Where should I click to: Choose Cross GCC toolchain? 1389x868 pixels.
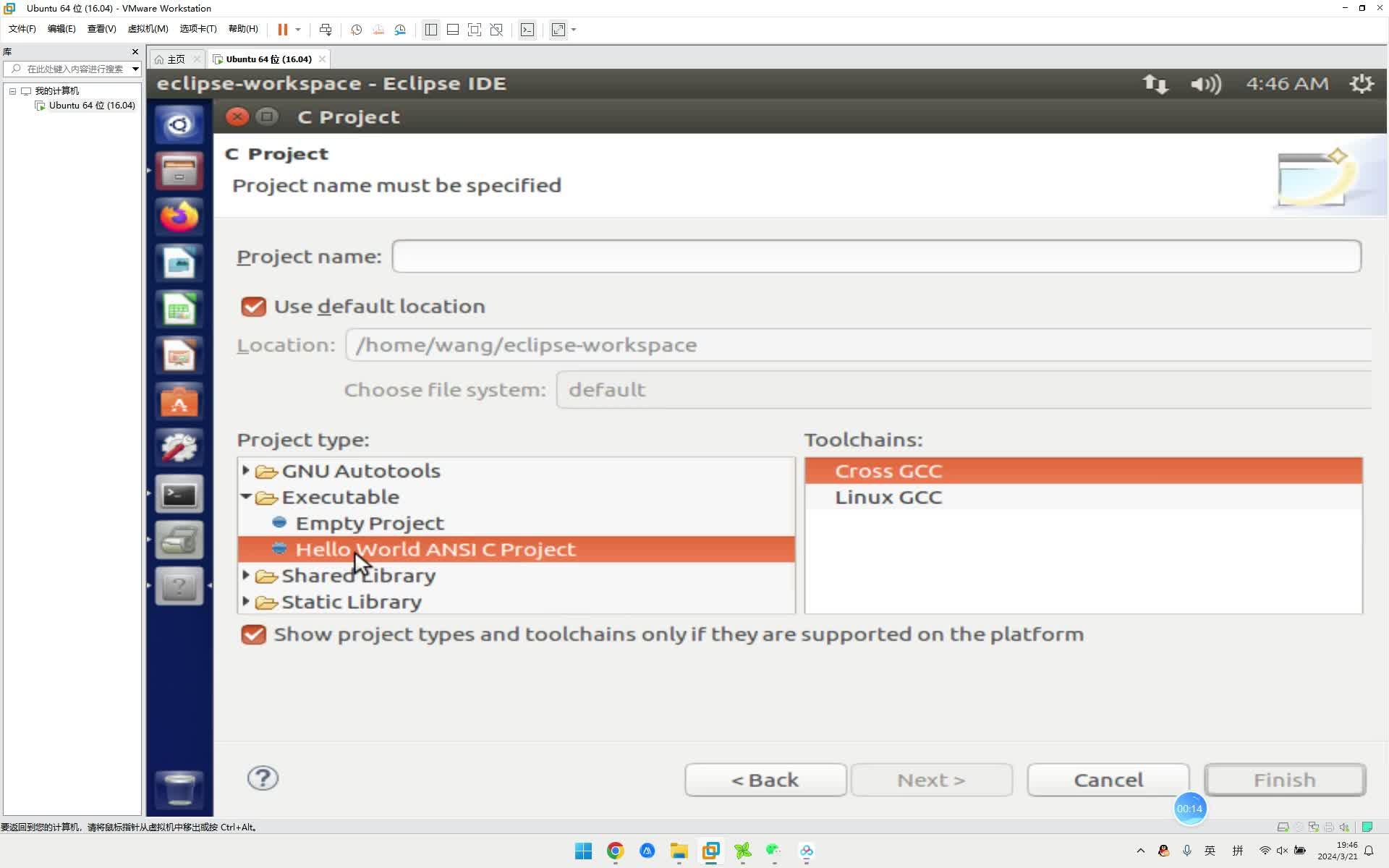(1084, 471)
